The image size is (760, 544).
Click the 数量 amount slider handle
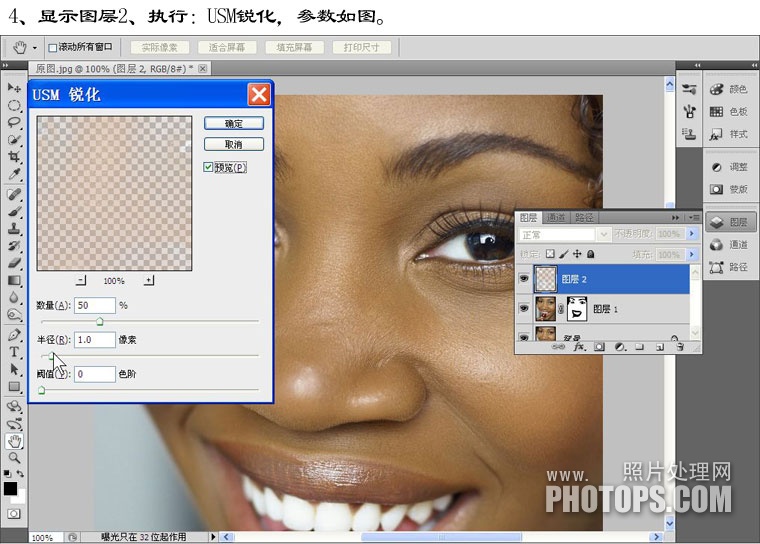pos(99,321)
